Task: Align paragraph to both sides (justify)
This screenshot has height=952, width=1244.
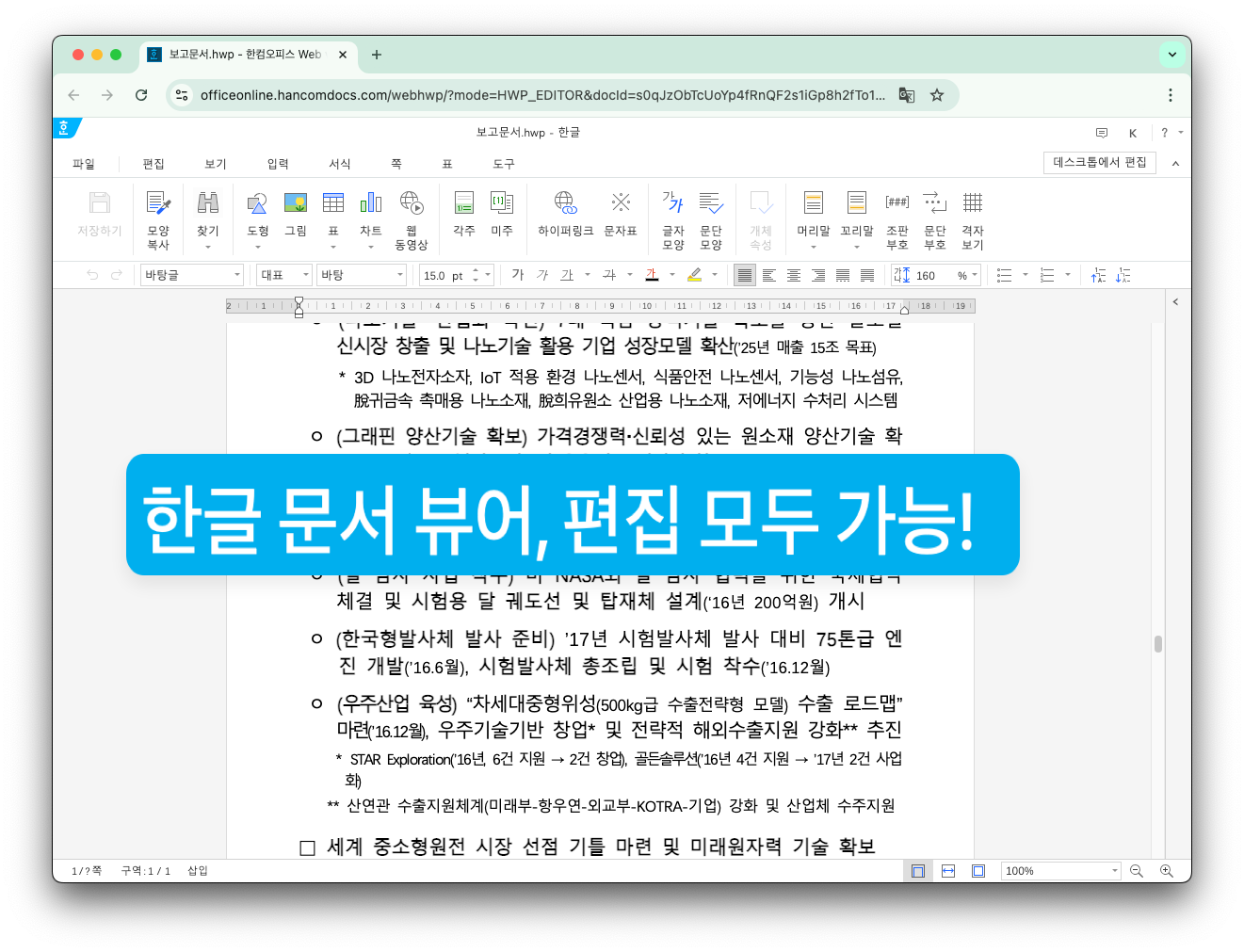Action: tap(745, 275)
